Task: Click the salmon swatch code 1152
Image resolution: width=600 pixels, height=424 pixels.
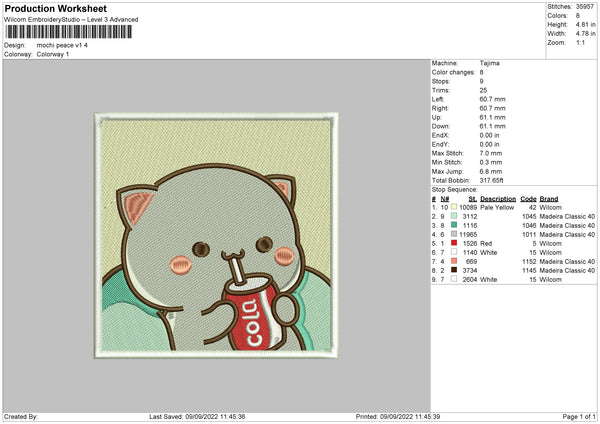Action: pos(454,261)
